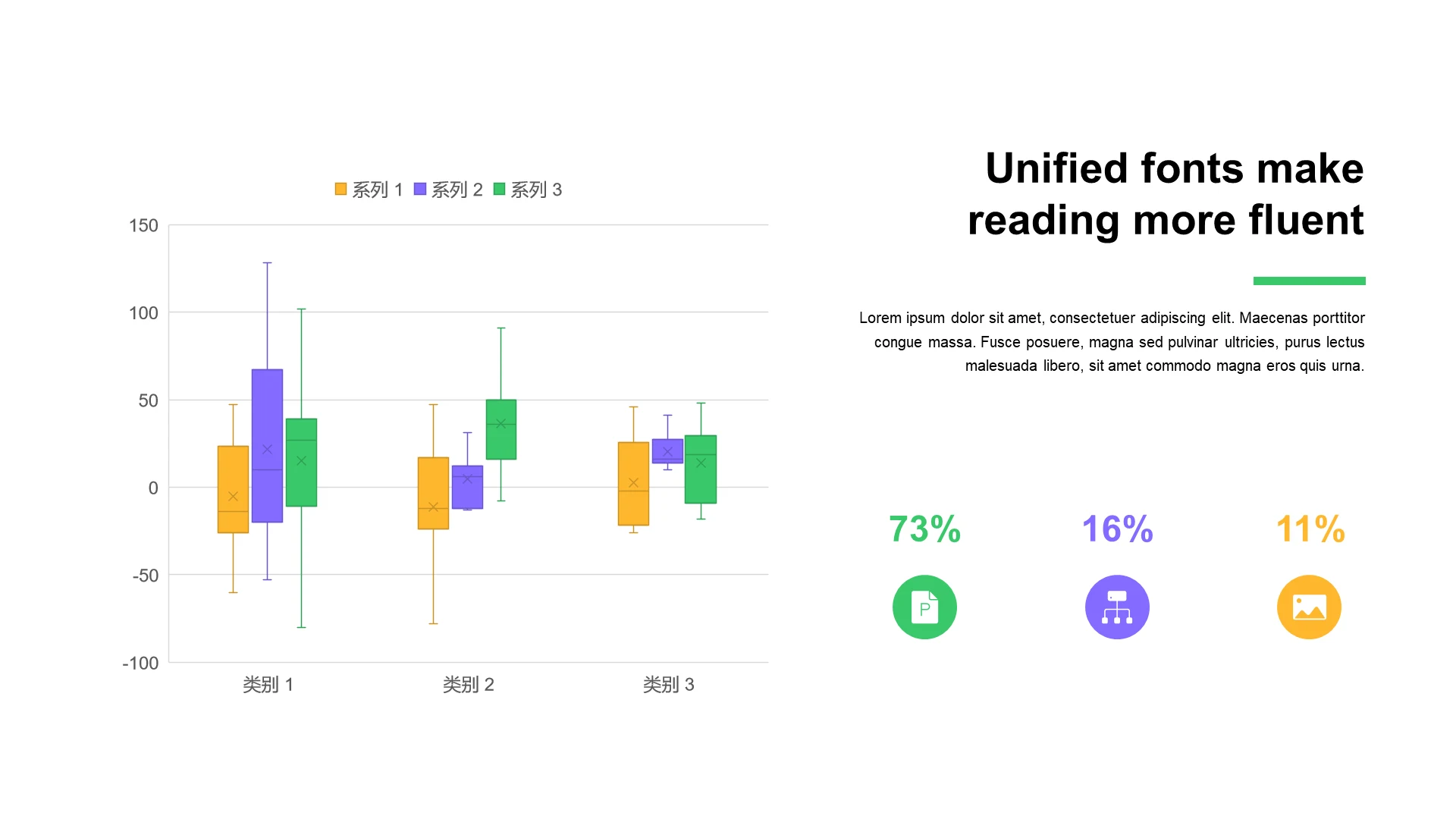The height and width of the screenshot is (819, 1456).
Task: Click the 73% green percentage text
Action: tap(924, 529)
